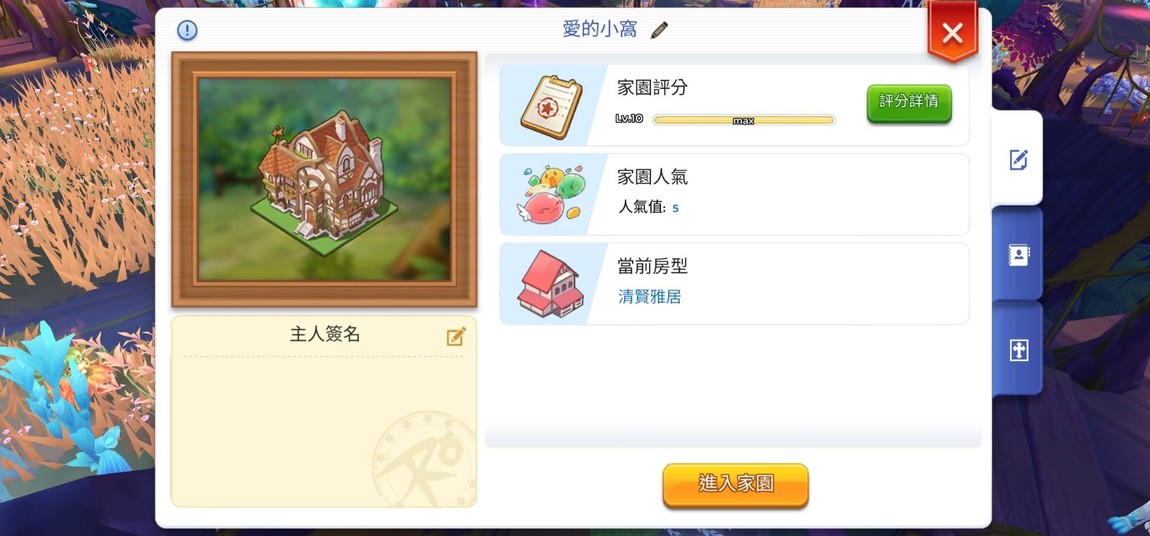Click the info exclamation icon

[188, 30]
